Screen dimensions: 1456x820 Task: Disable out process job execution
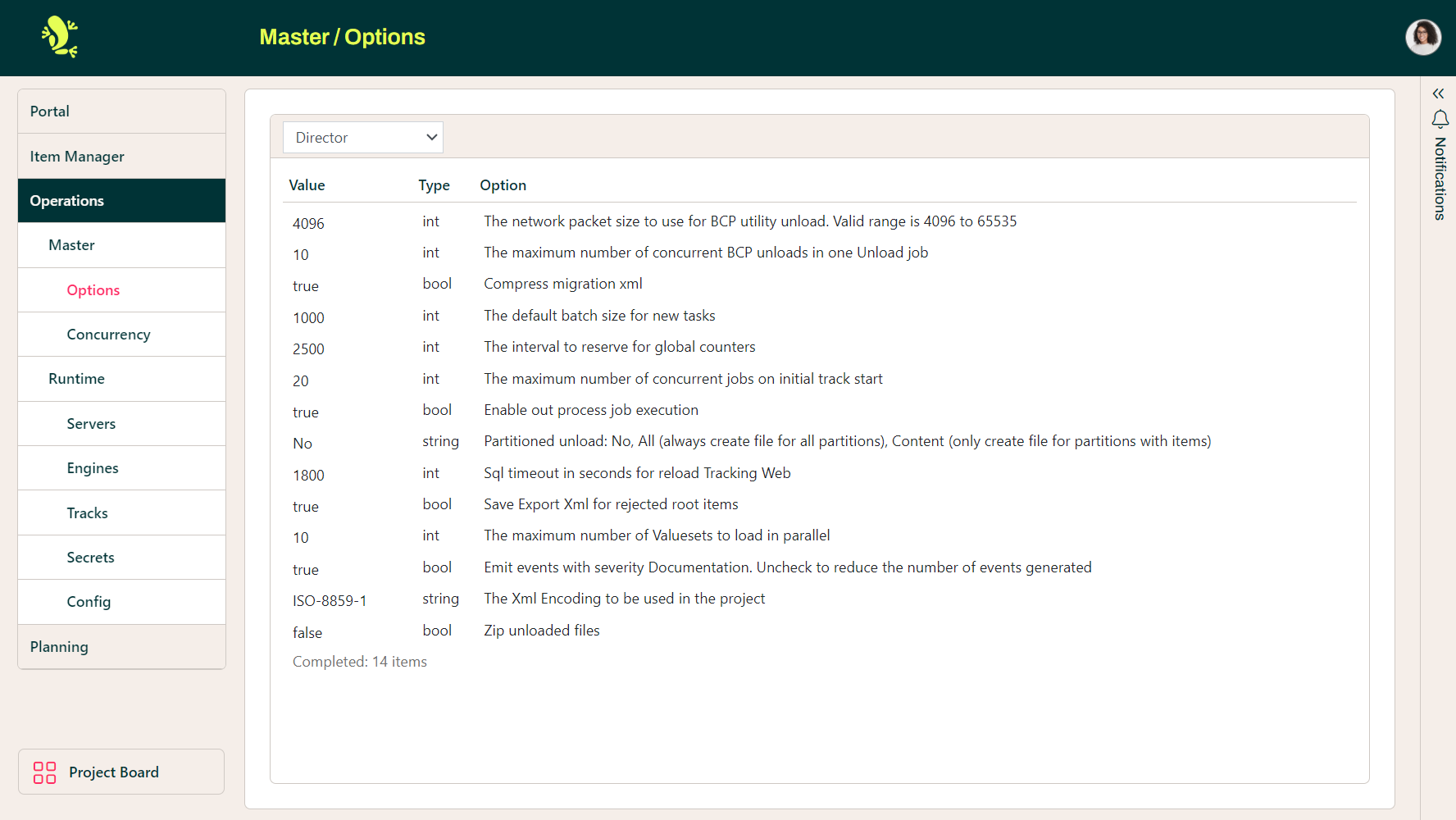tap(306, 412)
